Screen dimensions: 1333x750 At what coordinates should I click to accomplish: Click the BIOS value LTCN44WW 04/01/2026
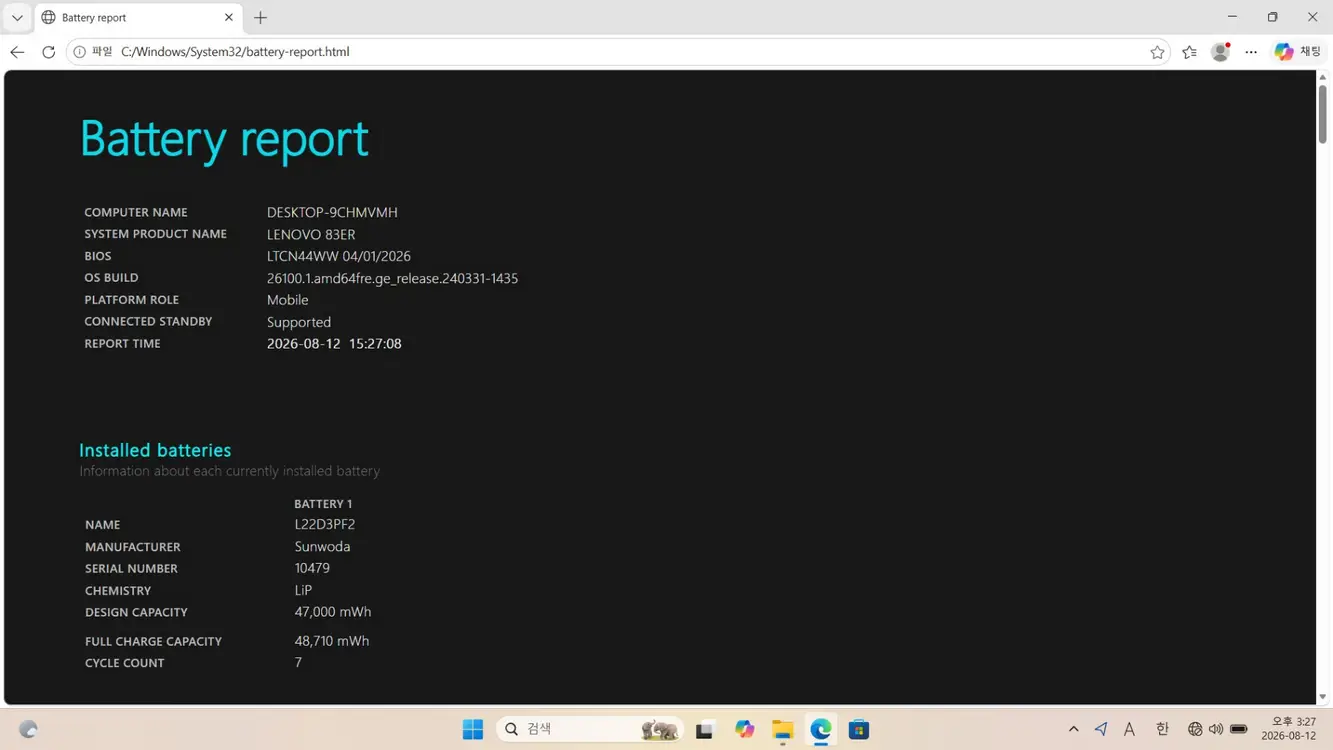pos(339,256)
